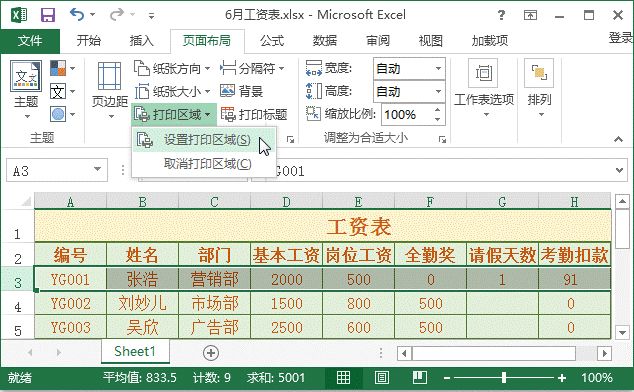Click the 工资表 title cell
Image resolution: width=634 pixels, height=392 pixels.
[323, 226]
